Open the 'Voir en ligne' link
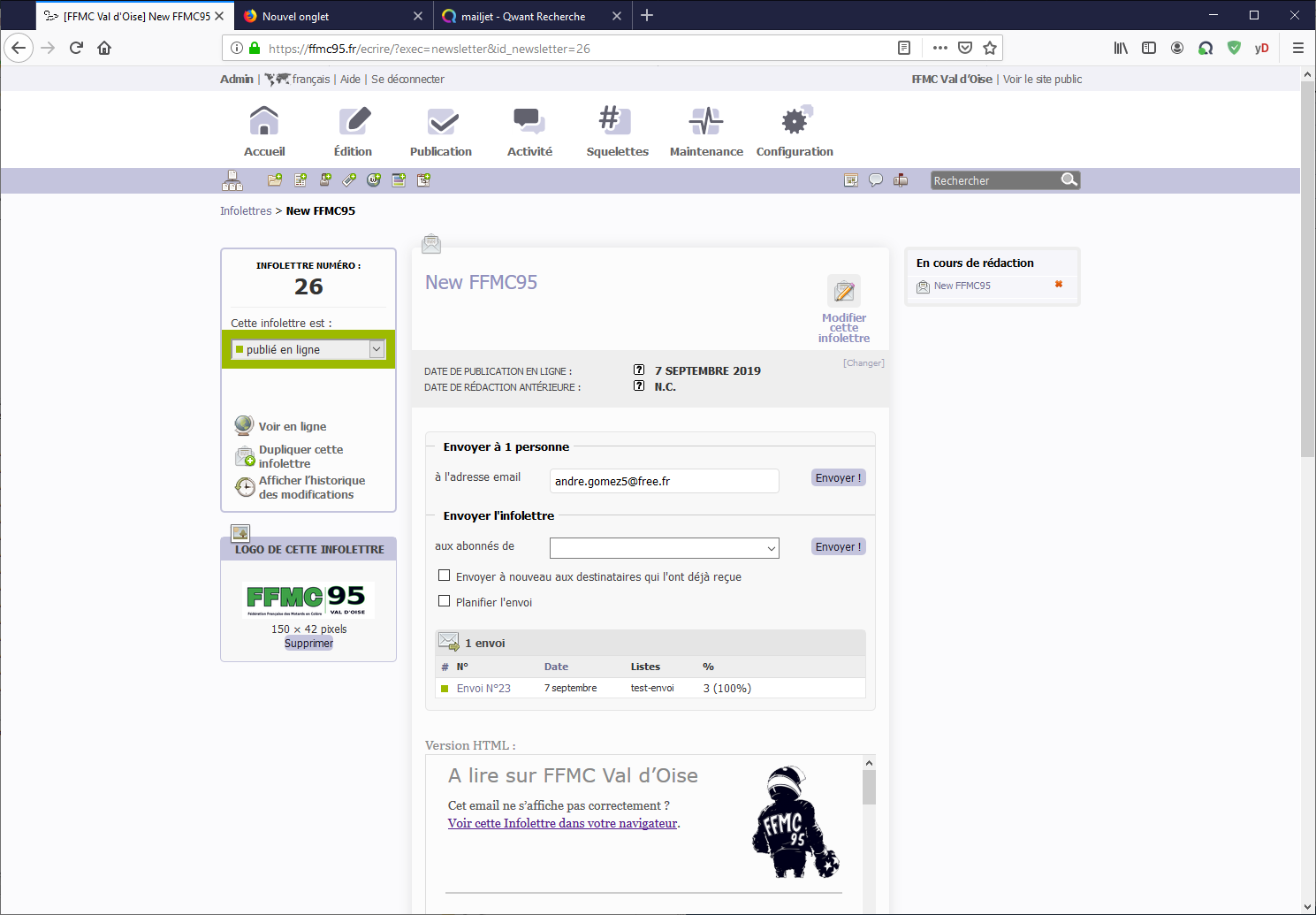Screen dimensions: 1316x915 293,426
